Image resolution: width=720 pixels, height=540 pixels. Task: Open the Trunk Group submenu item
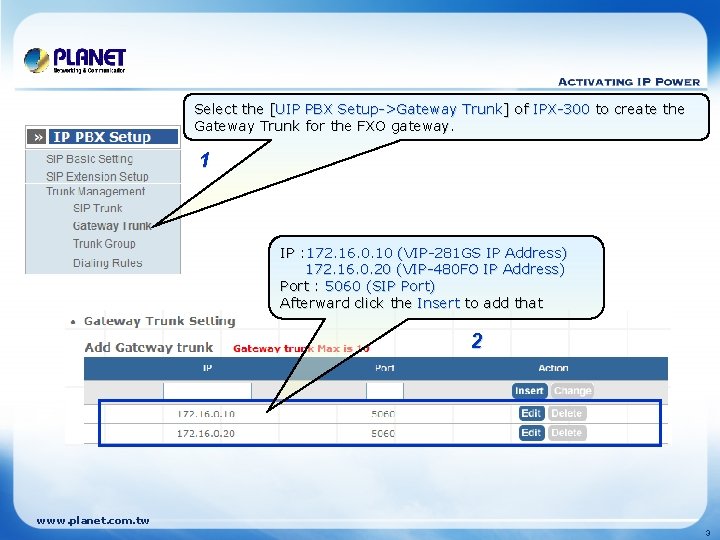point(104,243)
